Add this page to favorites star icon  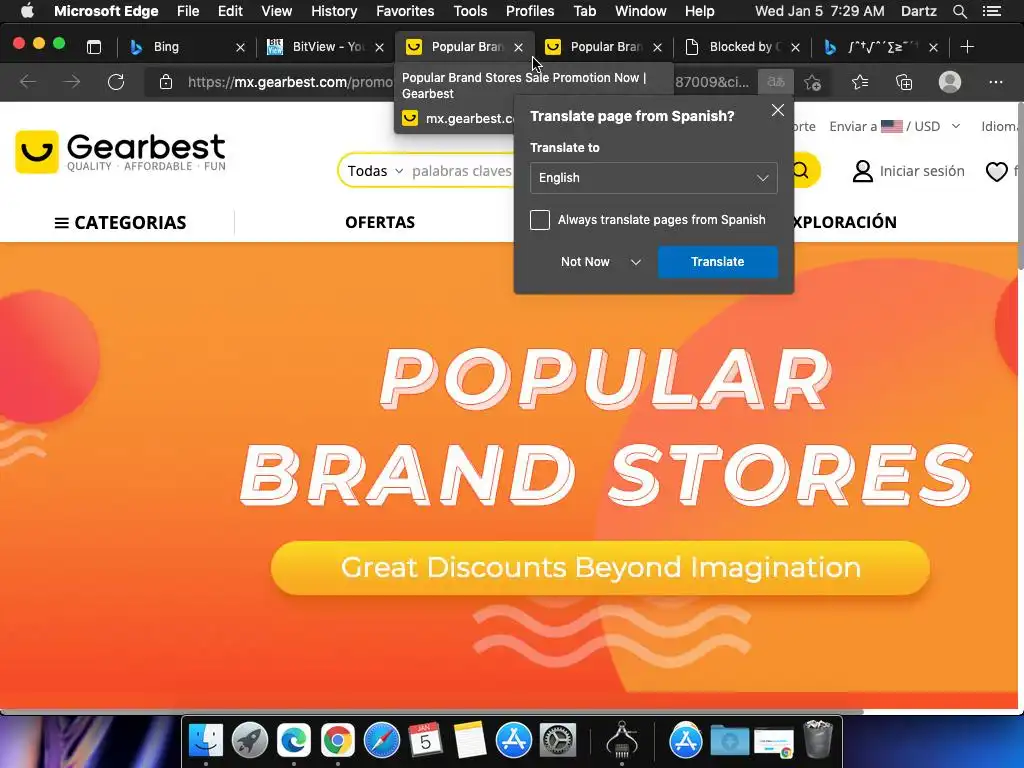click(812, 82)
